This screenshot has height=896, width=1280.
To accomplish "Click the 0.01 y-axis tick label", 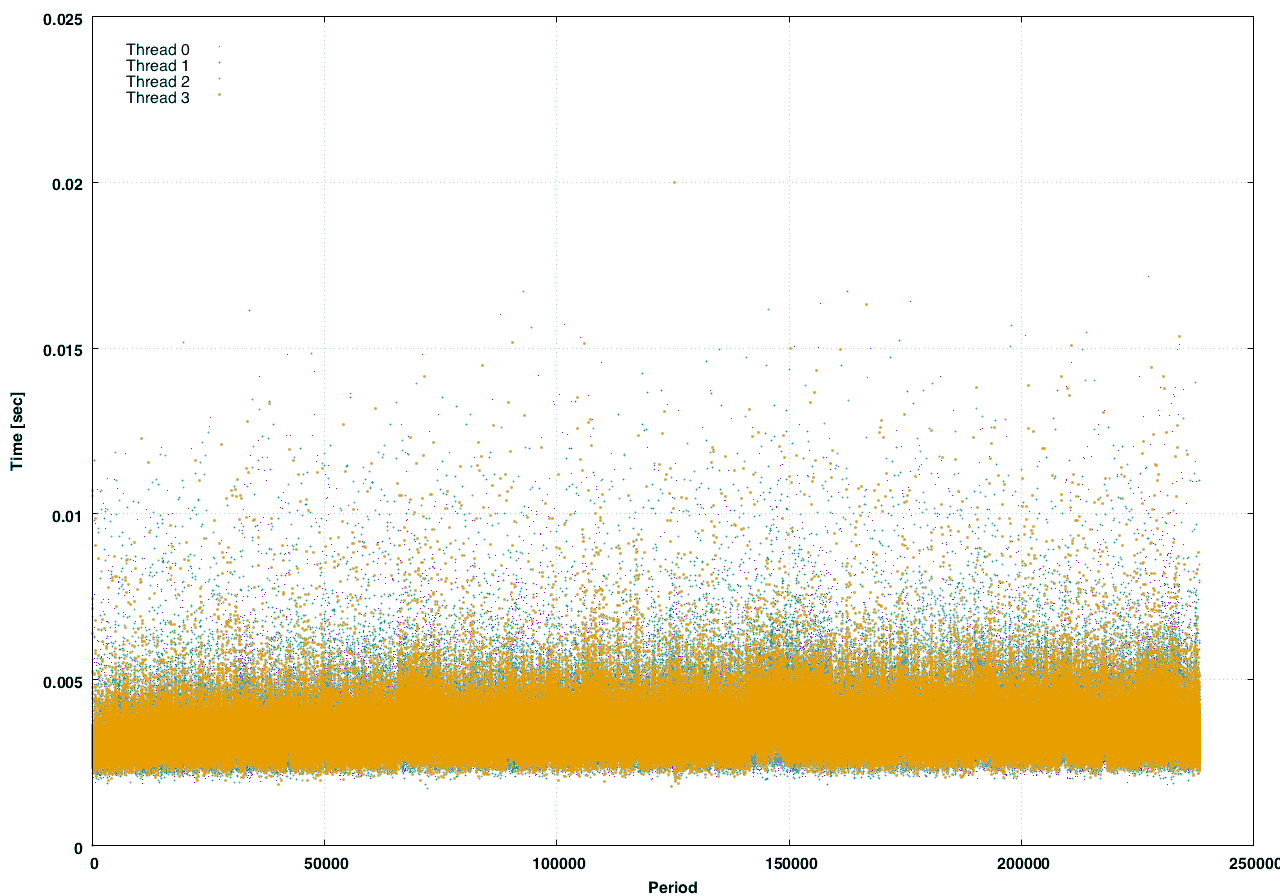I will point(66,515).
